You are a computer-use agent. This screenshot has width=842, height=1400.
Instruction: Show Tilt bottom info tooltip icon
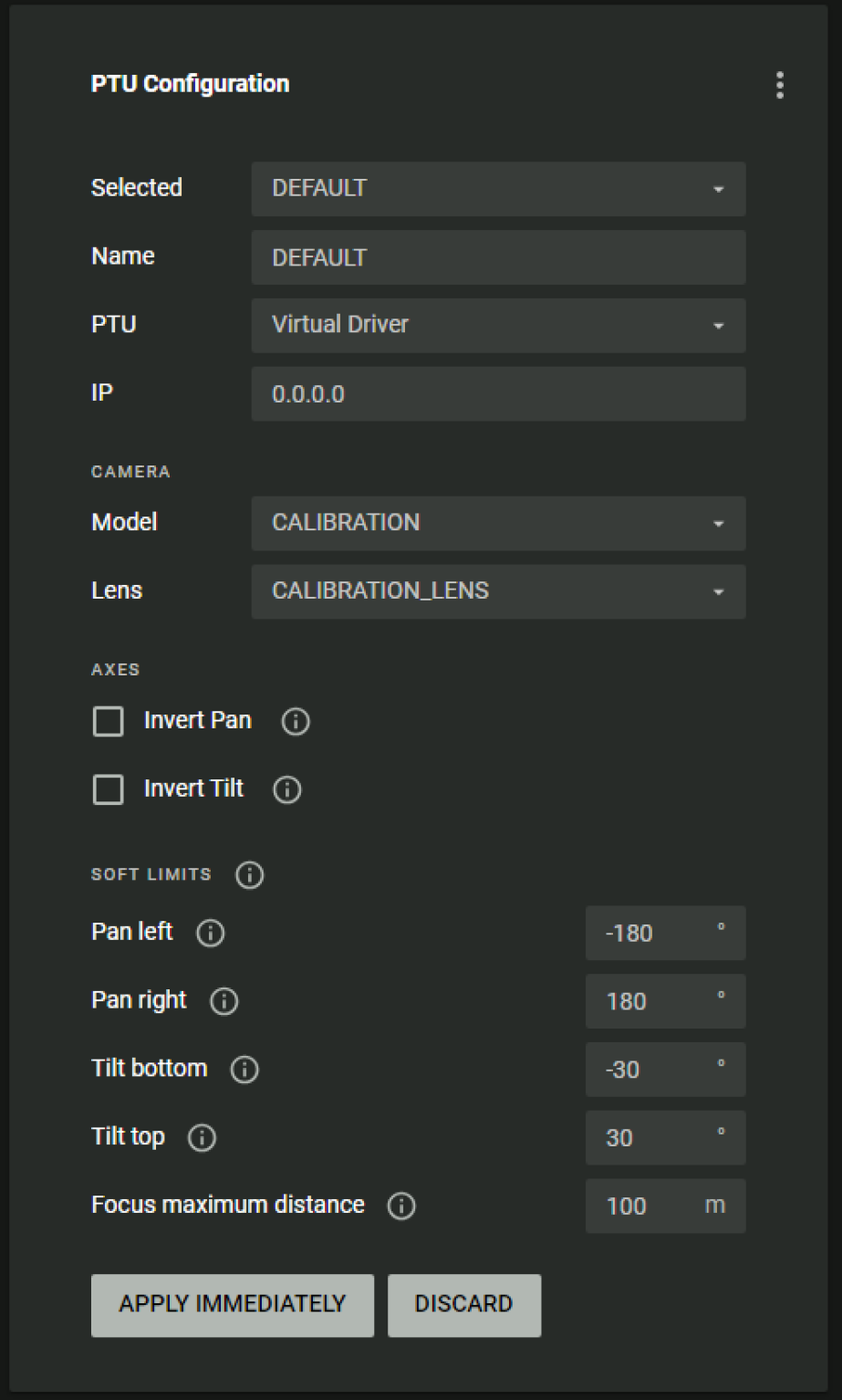[244, 1070]
